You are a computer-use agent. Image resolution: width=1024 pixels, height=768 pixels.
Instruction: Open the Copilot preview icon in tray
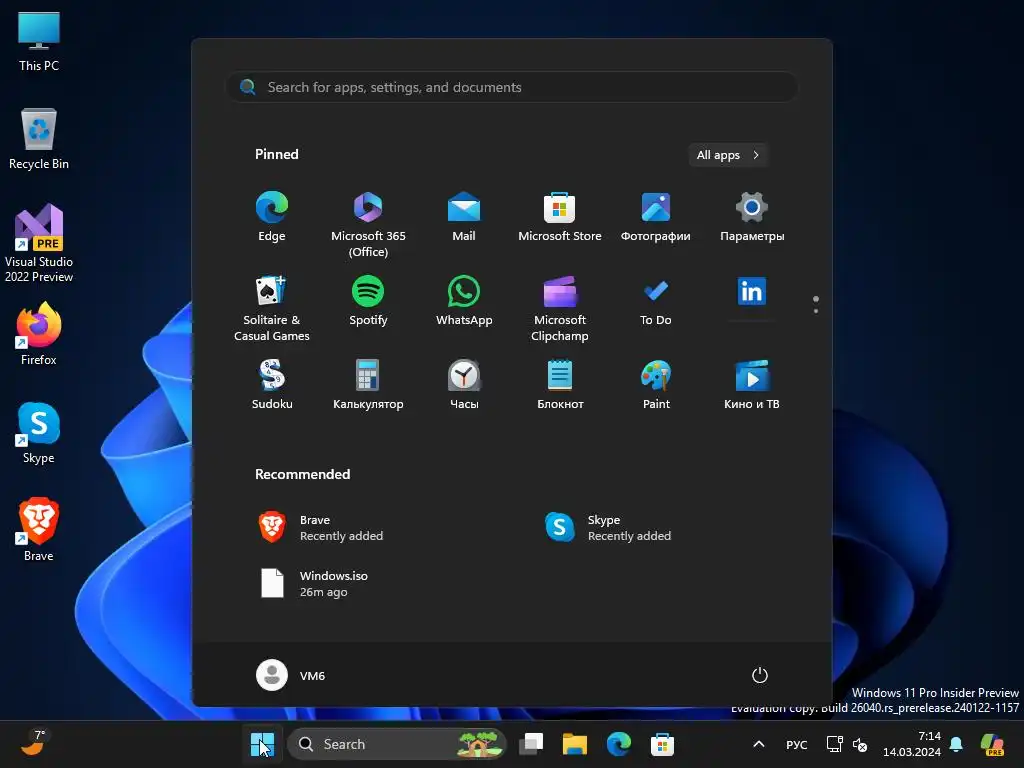pos(992,744)
